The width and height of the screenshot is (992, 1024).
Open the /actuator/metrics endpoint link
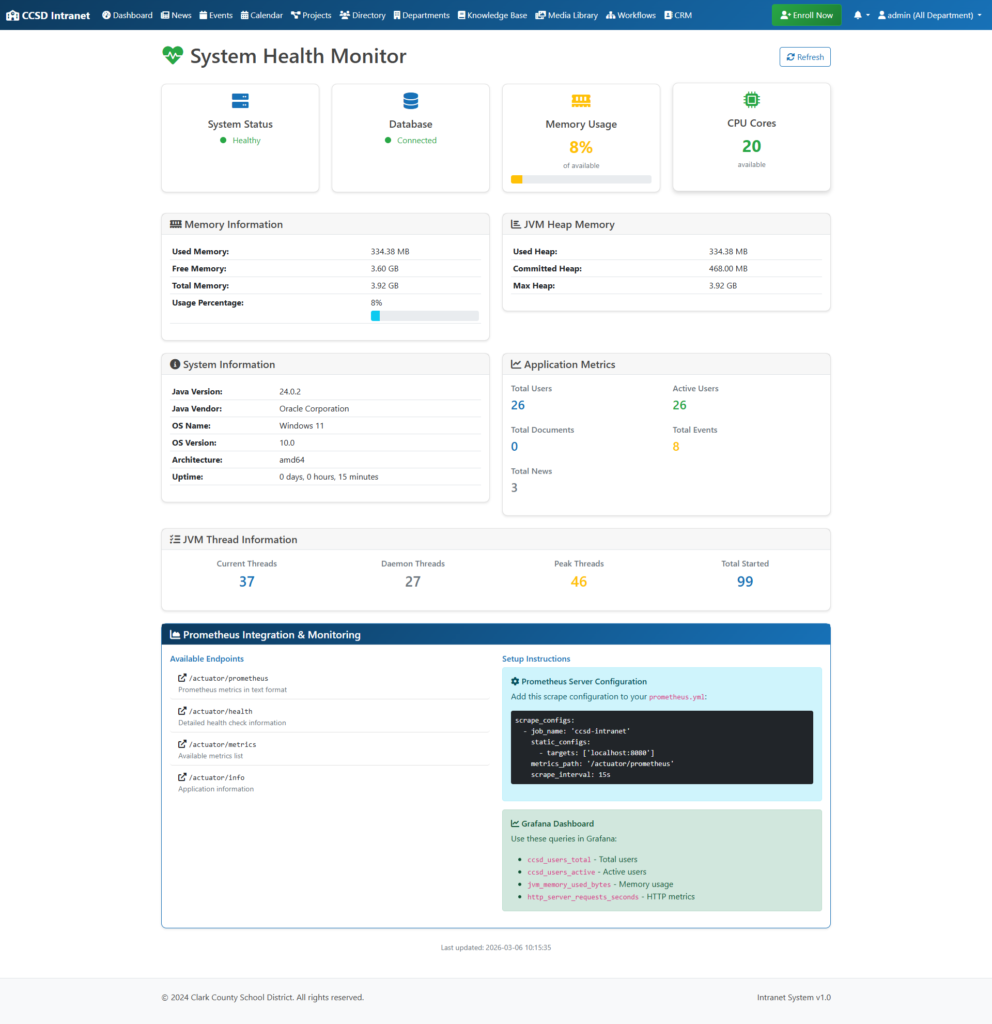click(222, 744)
